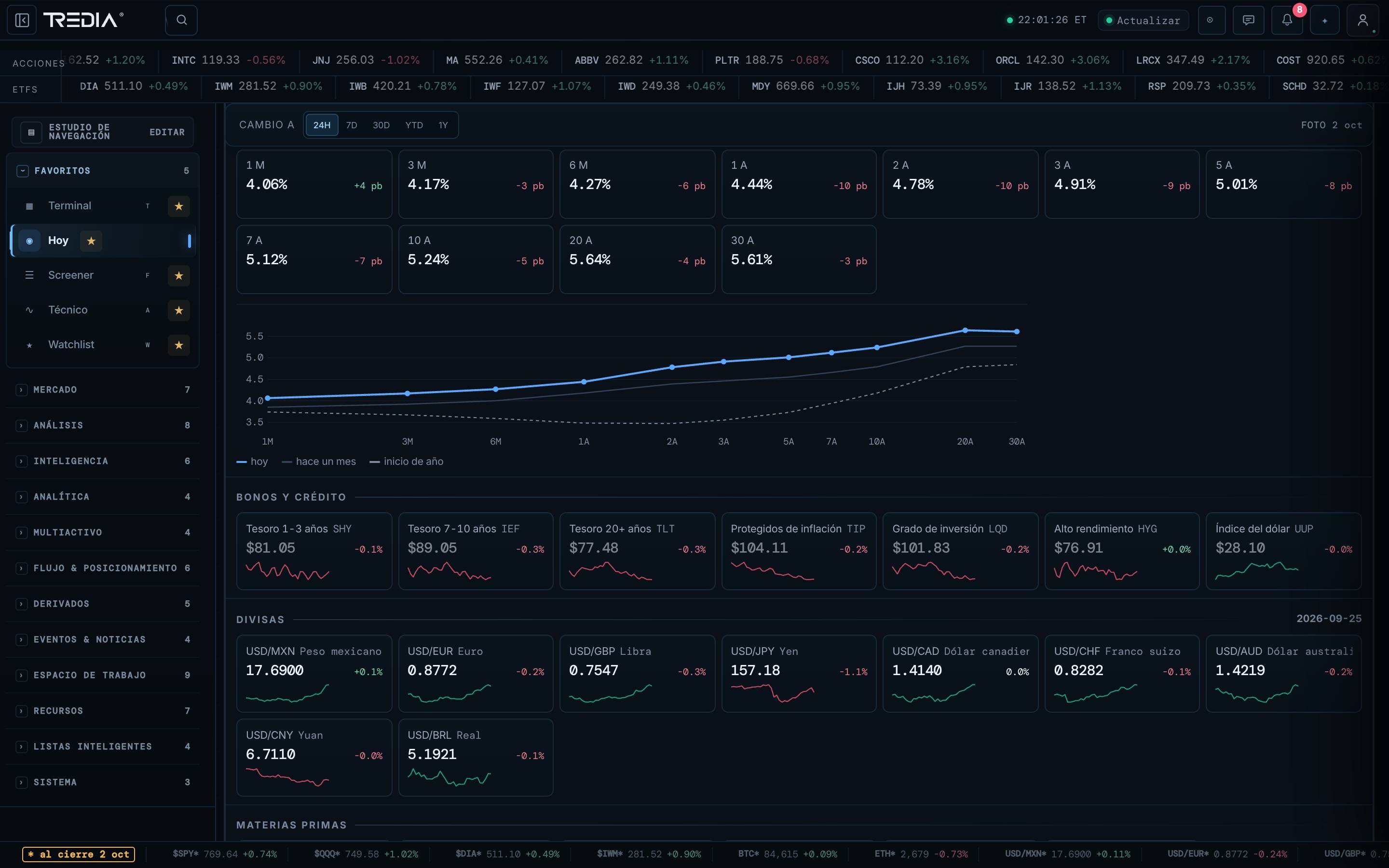Viewport: 1389px width, 868px height.
Task: Open the Tesoro 20+ años TLT card
Action: (637, 551)
